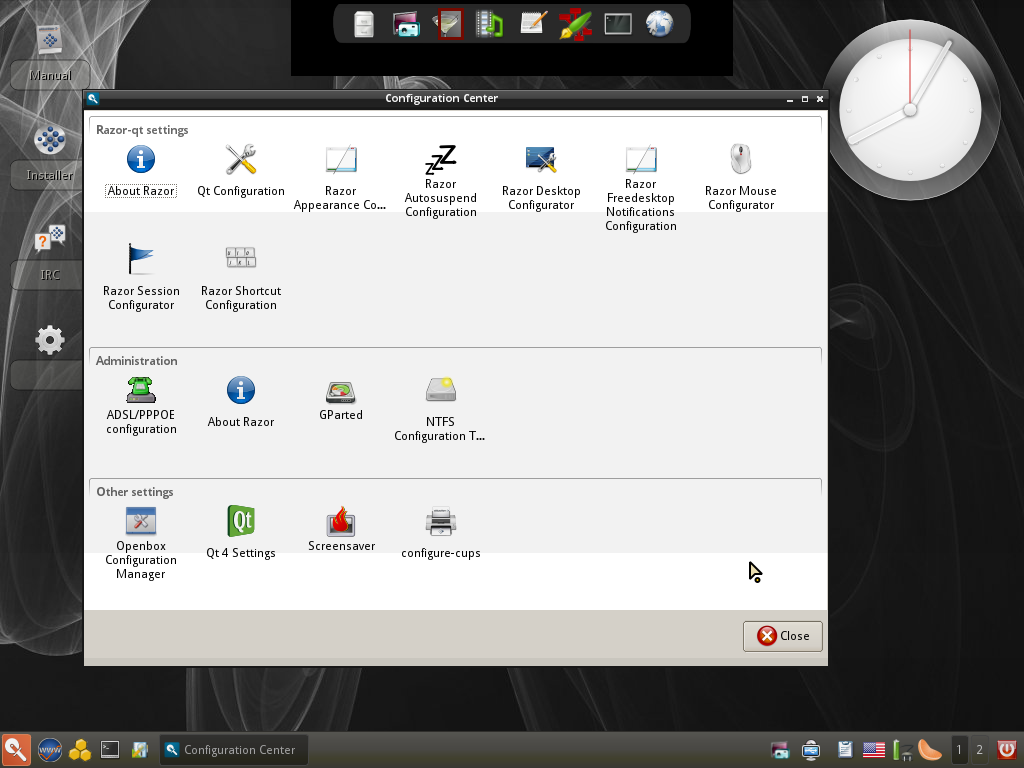
Task: Open Razor Autosuspend Configuration
Action: click(441, 181)
